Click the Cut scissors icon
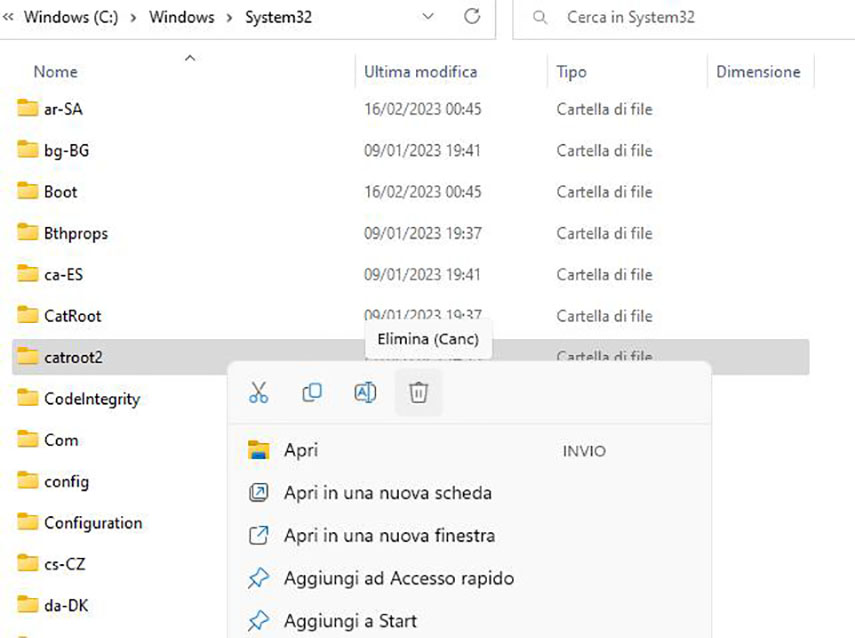 (259, 393)
